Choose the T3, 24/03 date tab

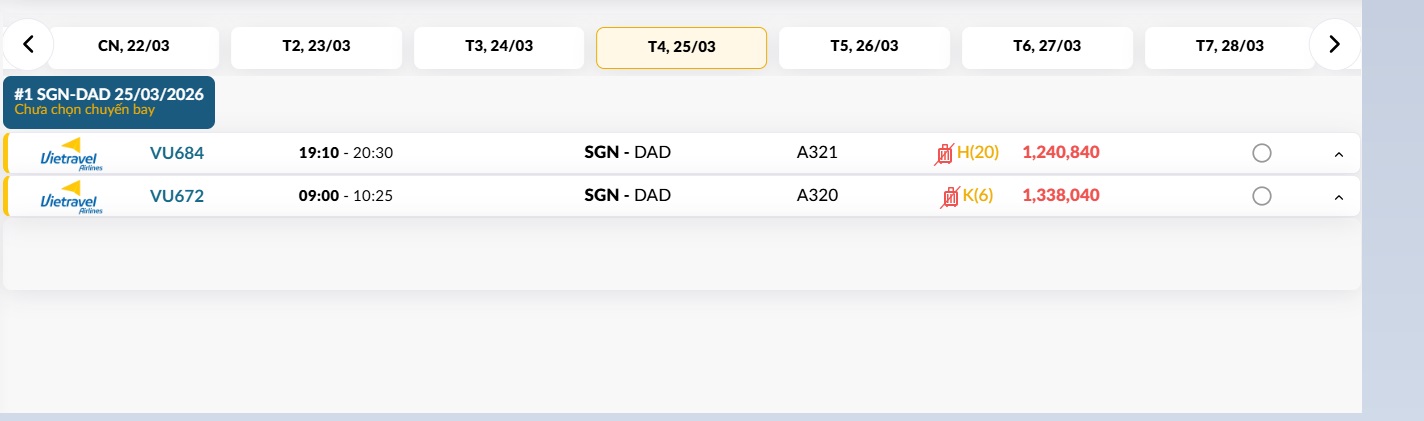pos(499,47)
